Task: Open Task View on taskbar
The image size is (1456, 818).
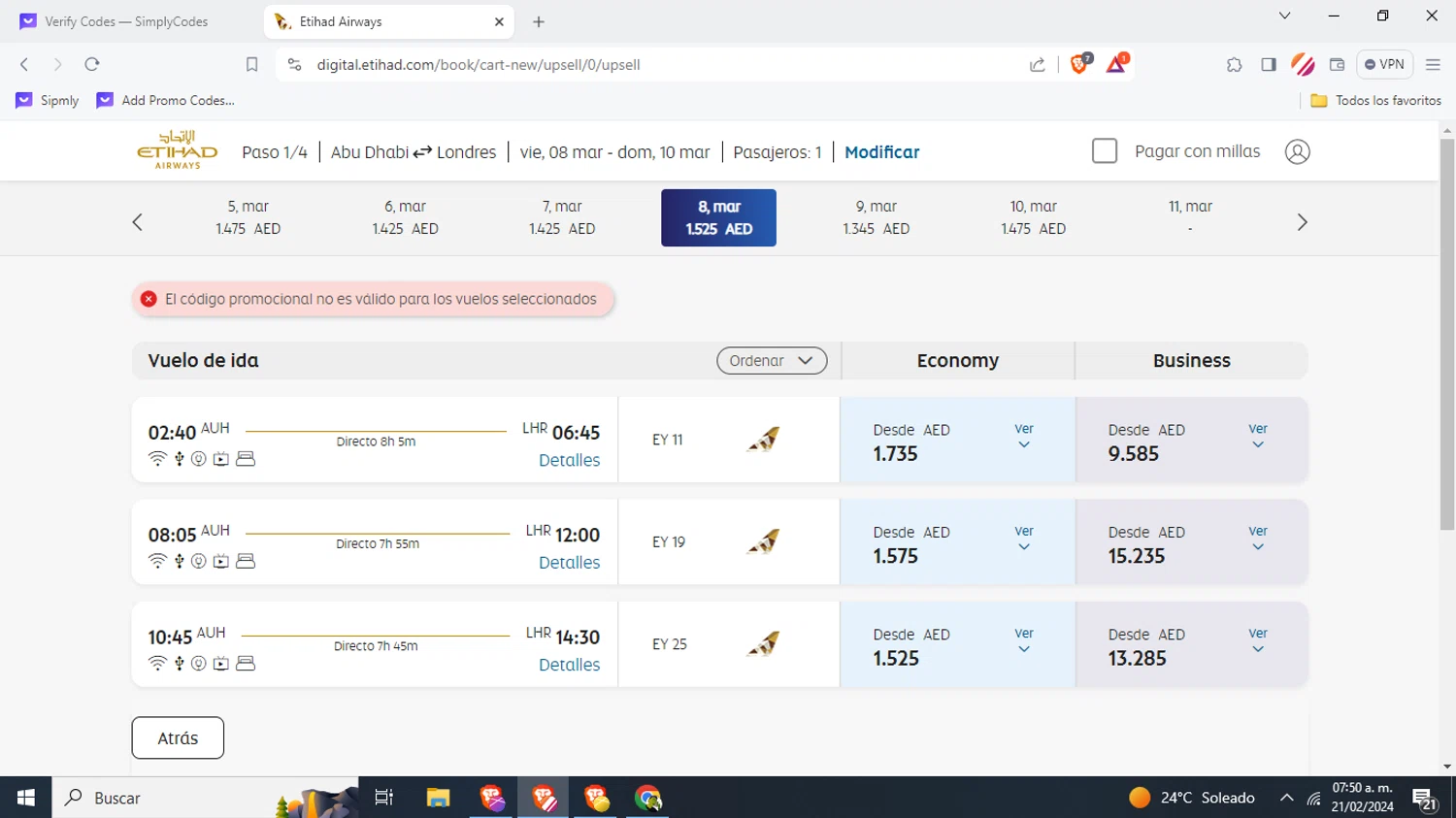Action: [x=384, y=798]
